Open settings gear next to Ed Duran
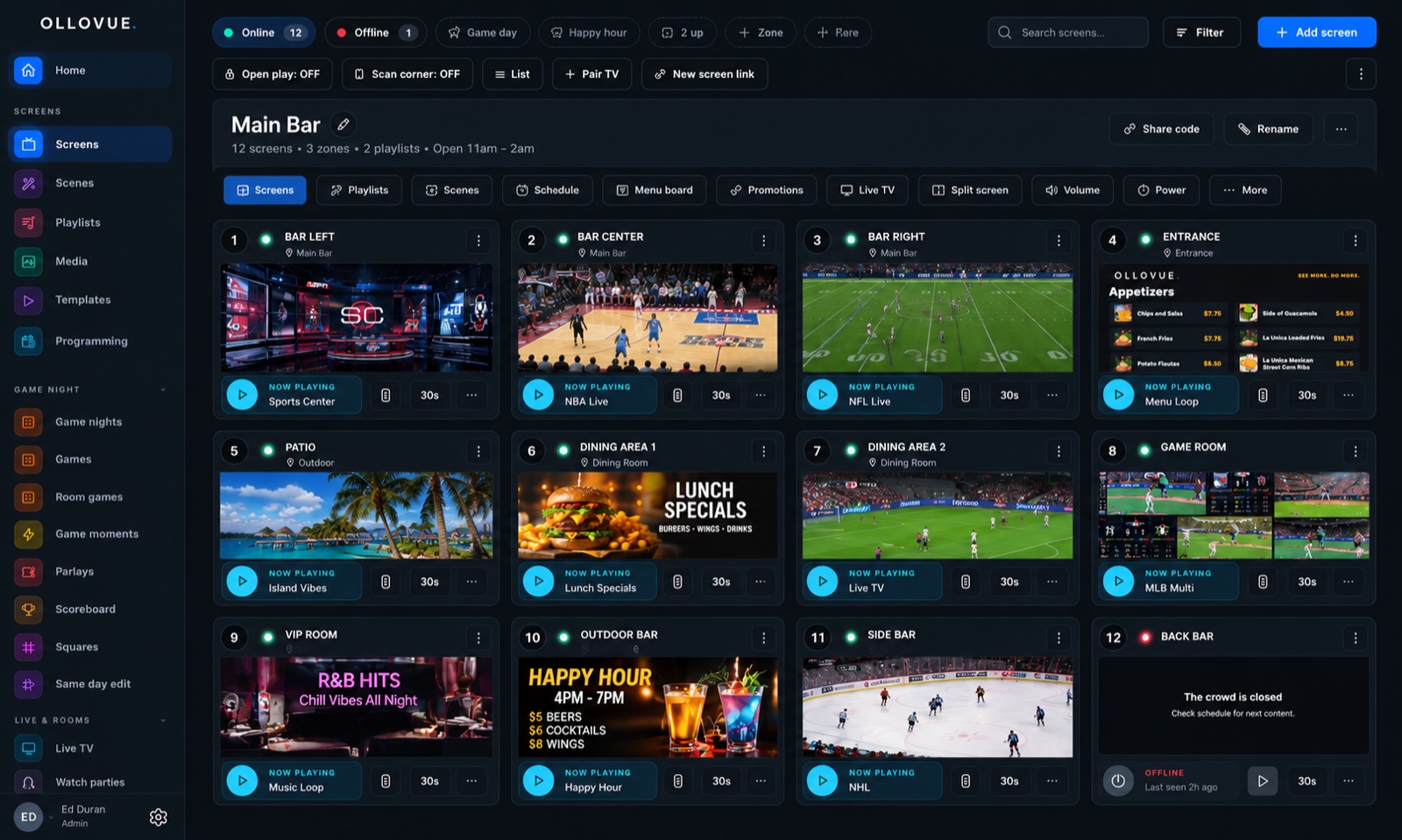Image resolution: width=1402 pixels, height=840 pixels. pyautogui.click(x=159, y=817)
